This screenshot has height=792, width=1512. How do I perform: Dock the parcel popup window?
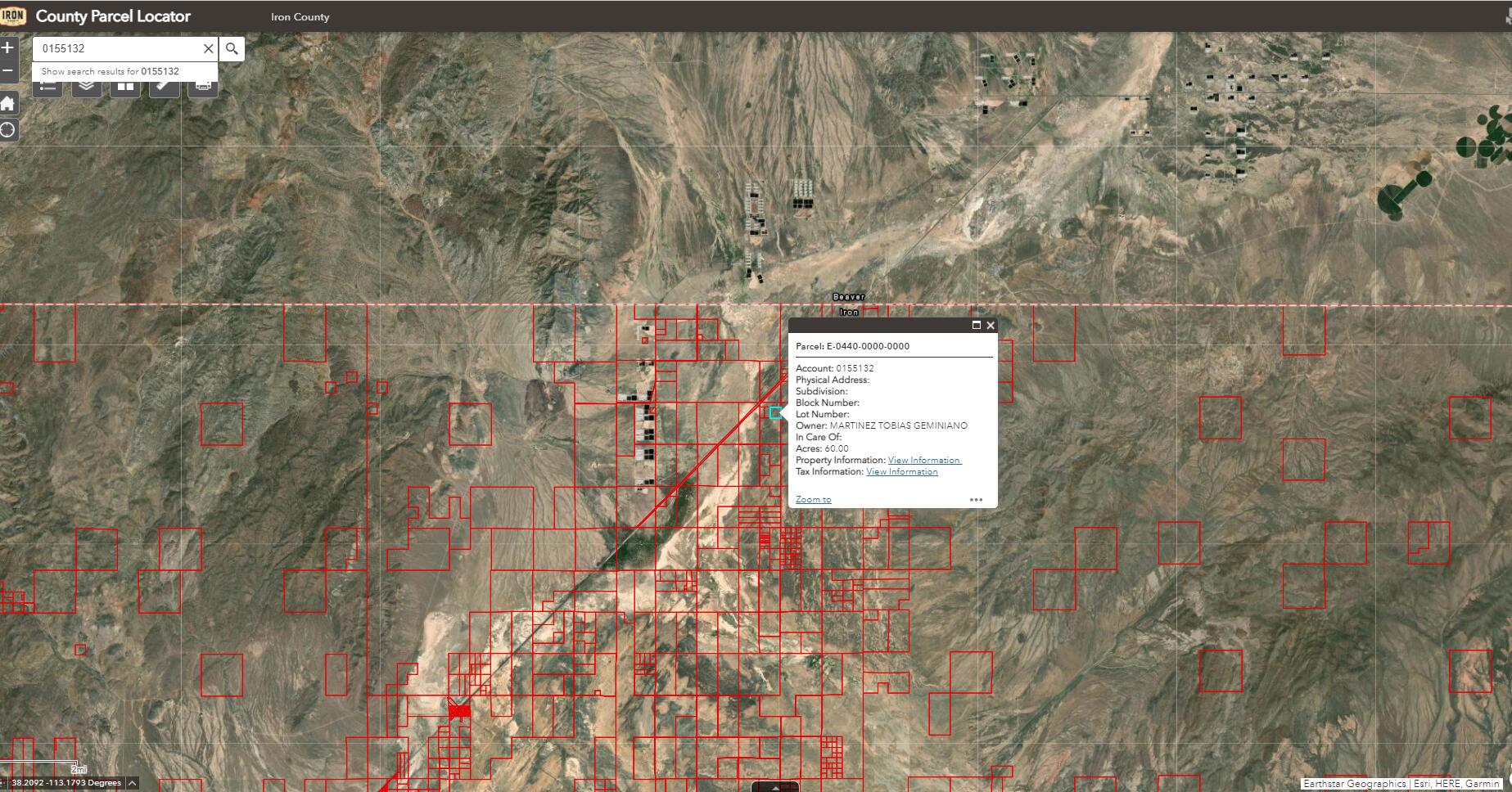pyautogui.click(x=977, y=325)
